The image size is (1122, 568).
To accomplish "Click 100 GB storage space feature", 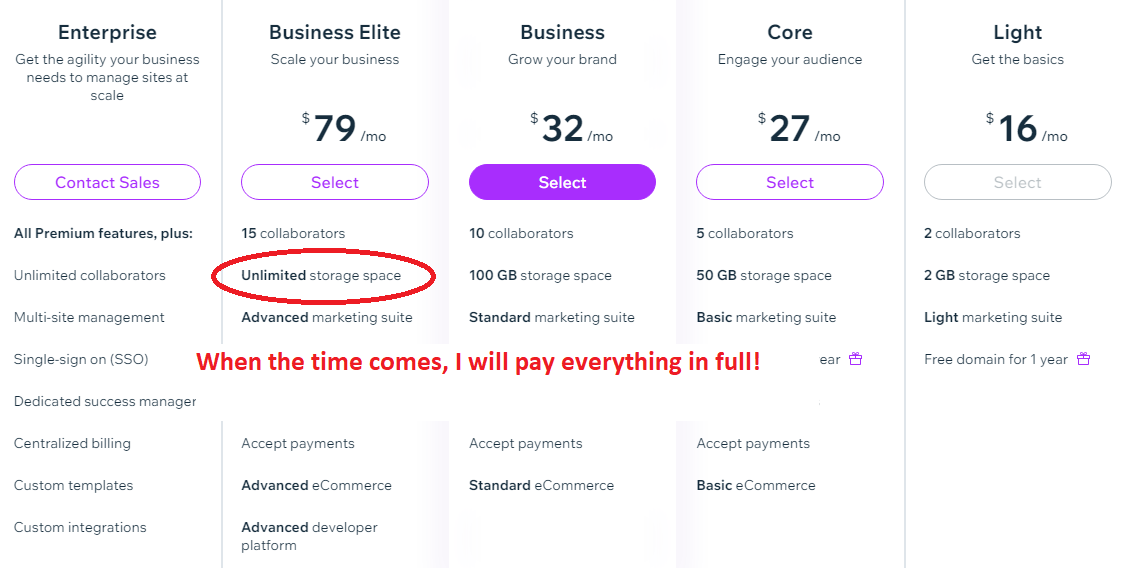I will [x=540, y=275].
